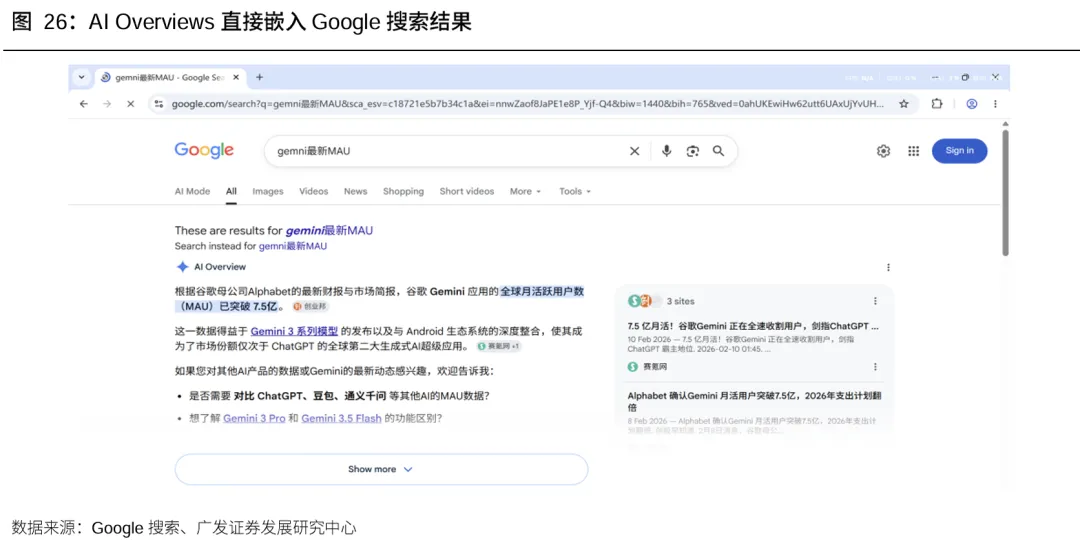This screenshot has height=547, width=1080.
Task: Open the Chrome three-dot menu
Action: point(995,104)
